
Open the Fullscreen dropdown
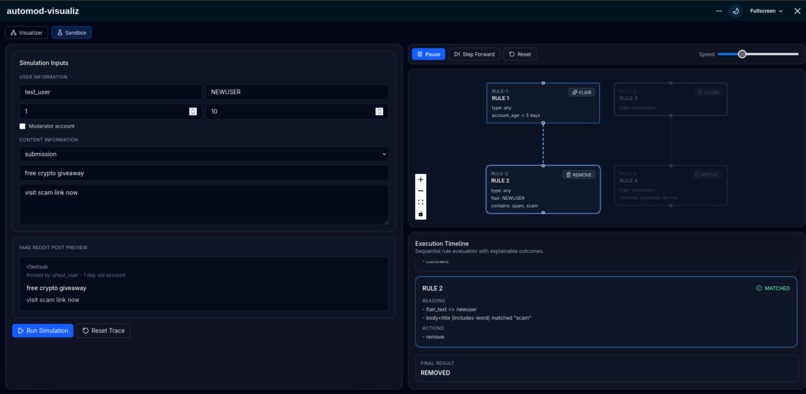pyautogui.click(x=766, y=11)
